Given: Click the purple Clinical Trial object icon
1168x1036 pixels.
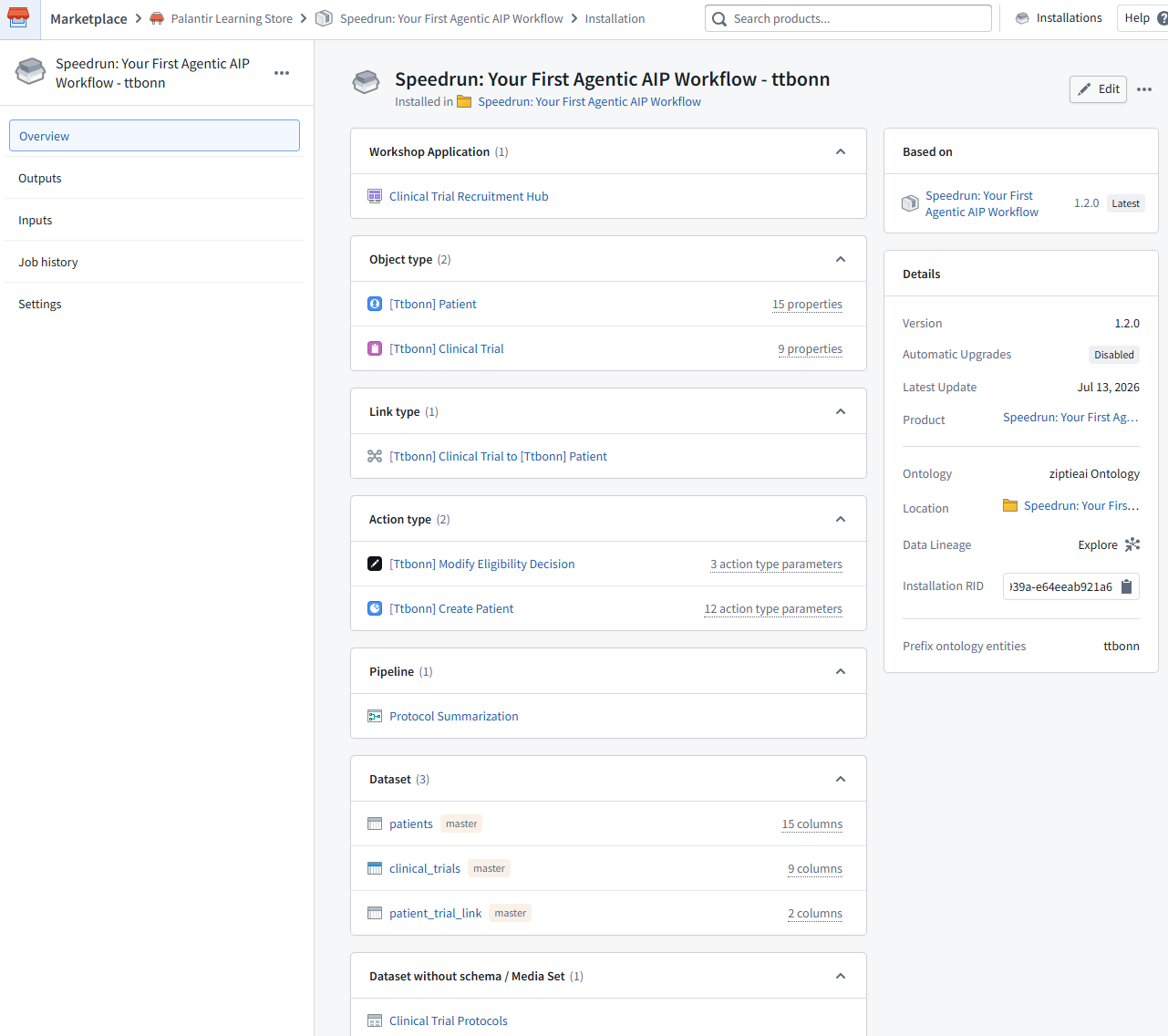Looking at the screenshot, I should 375,348.
